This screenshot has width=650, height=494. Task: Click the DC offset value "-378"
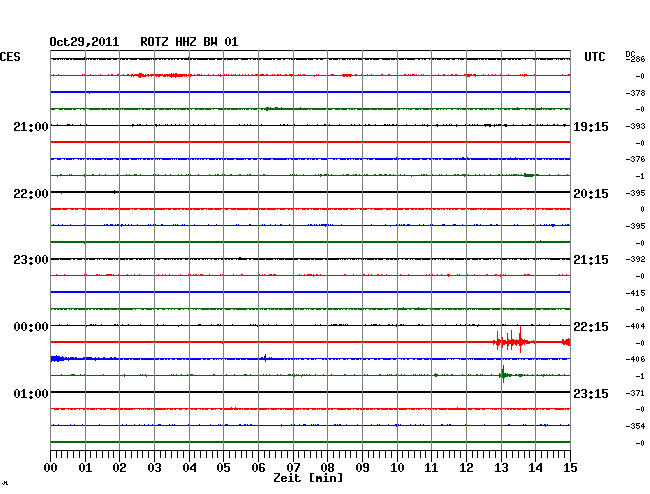click(636, 93)
